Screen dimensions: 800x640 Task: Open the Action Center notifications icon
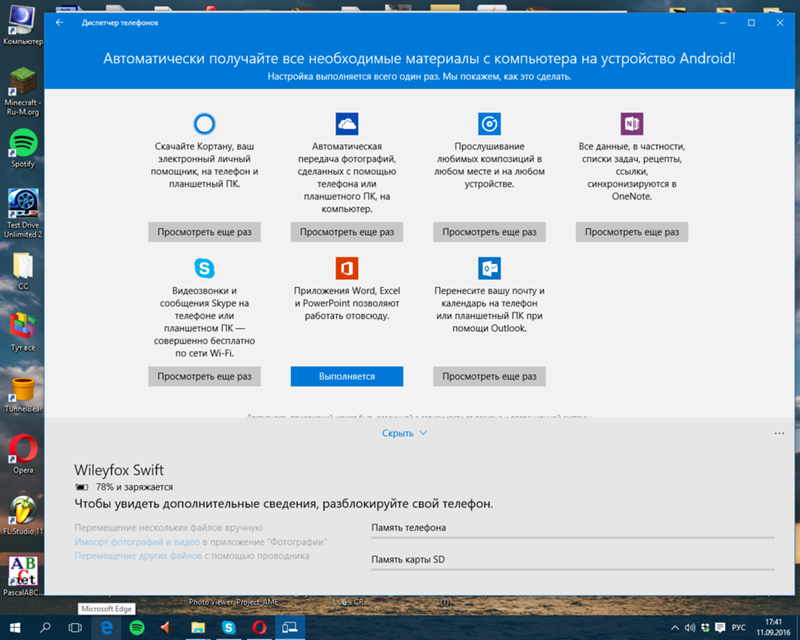720,628
